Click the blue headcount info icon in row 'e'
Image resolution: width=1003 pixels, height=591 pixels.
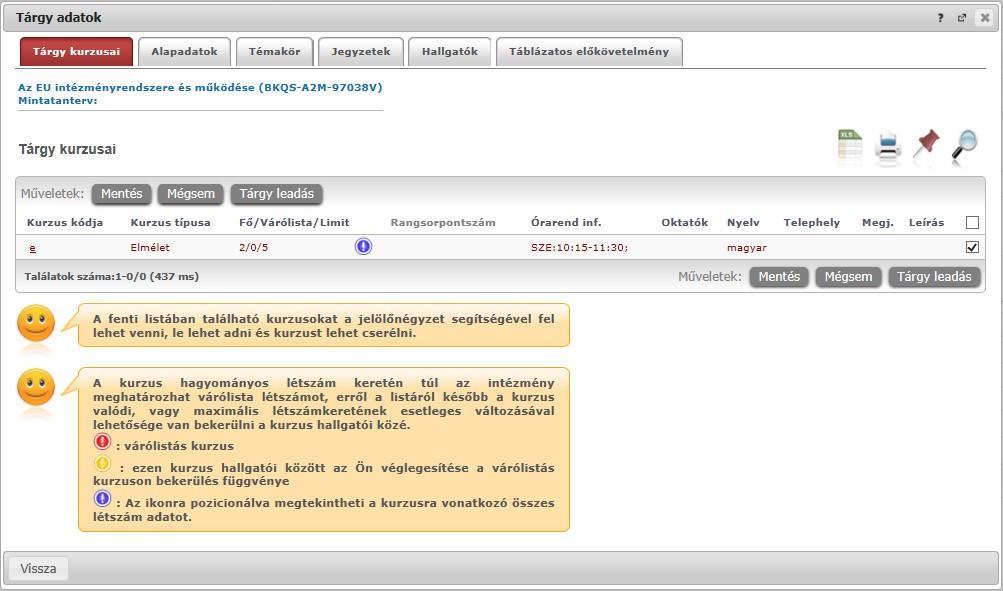tap(363, 246)
